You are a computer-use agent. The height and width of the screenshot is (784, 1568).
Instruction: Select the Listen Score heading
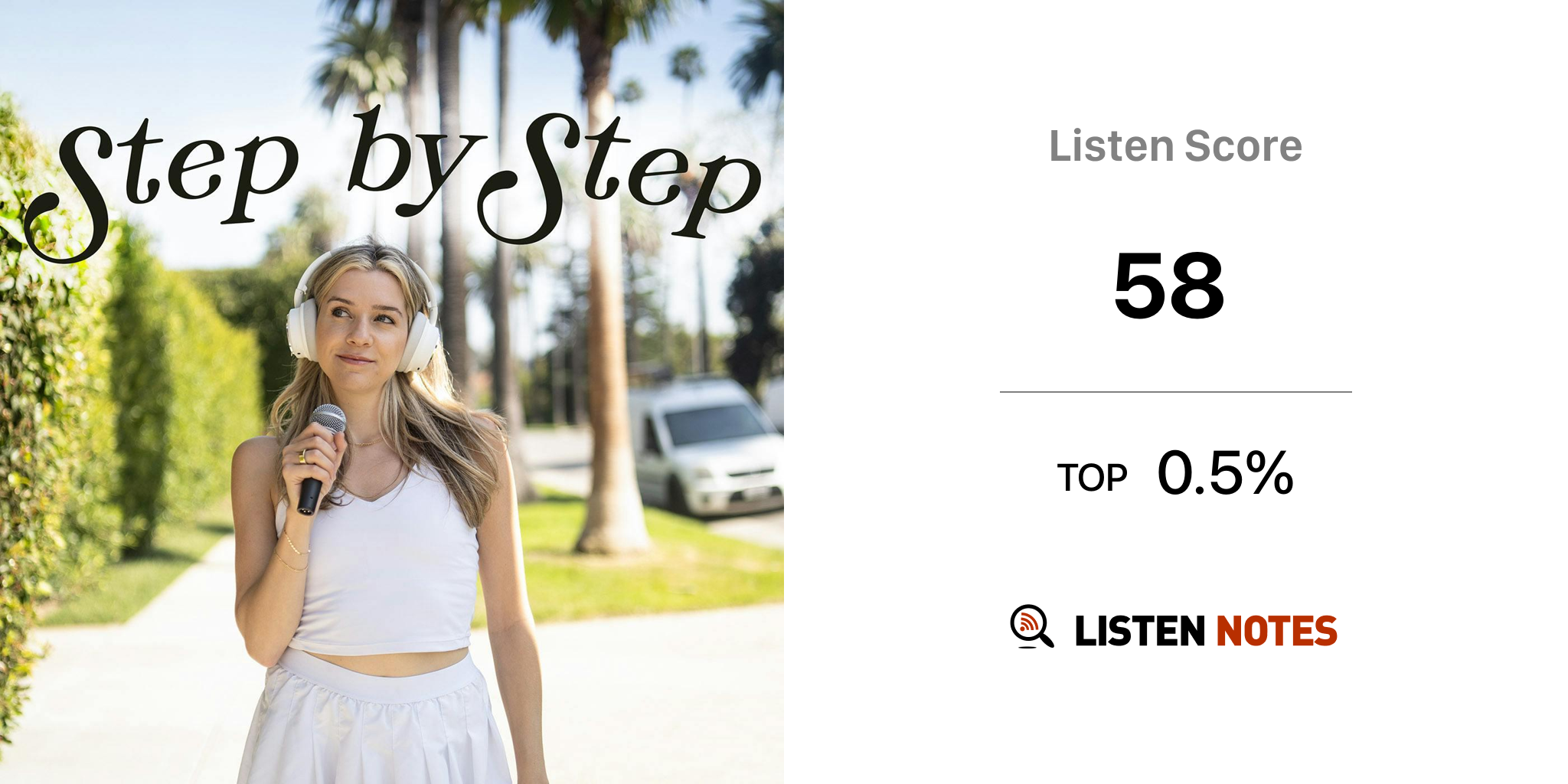coord(1175,146)
